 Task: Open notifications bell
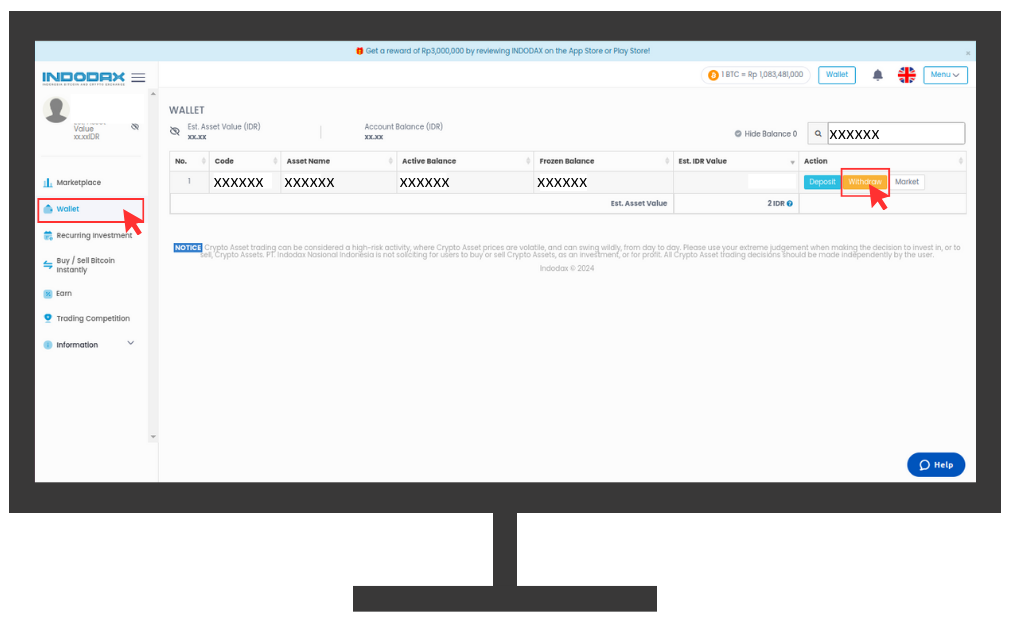[x=877, y=75]
